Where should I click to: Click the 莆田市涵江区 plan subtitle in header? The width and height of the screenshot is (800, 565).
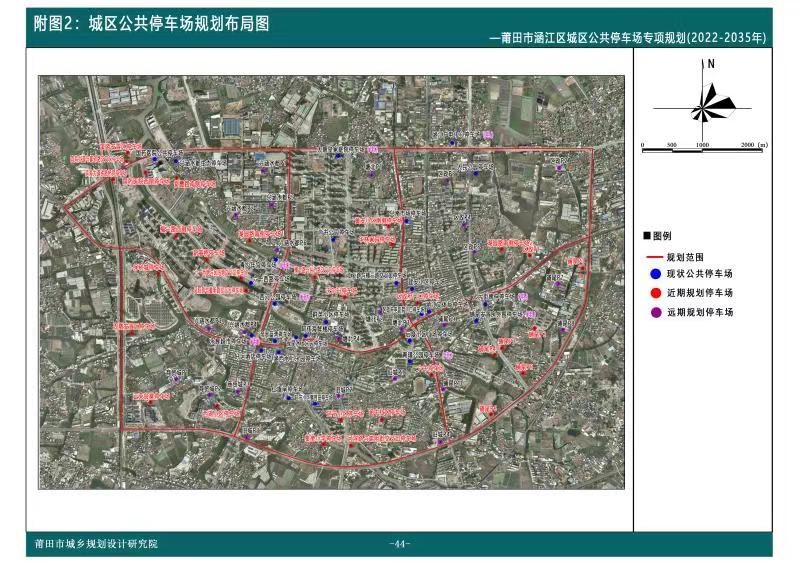point(628,39)
